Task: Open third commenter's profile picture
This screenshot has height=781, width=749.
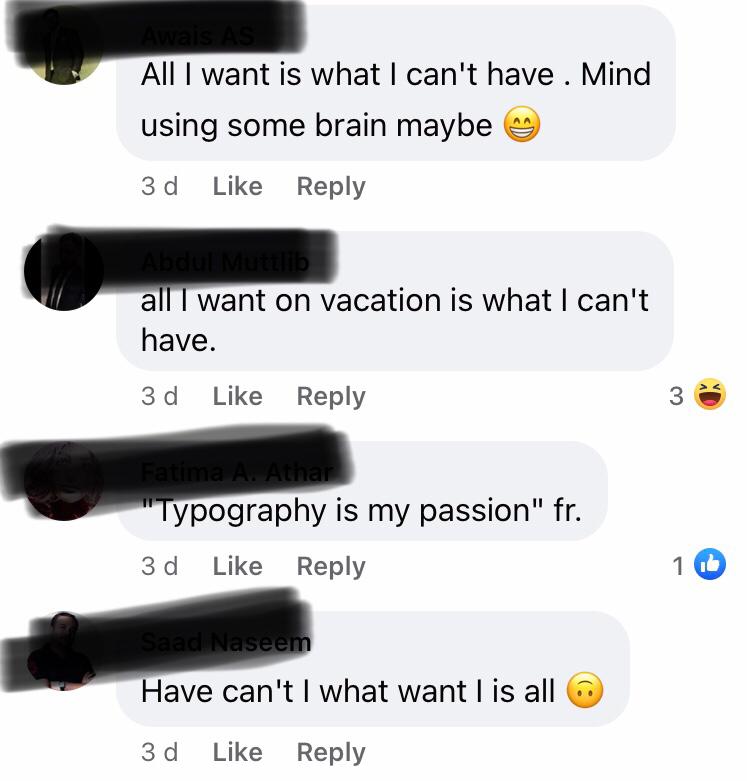Action: tap(64, 481)
